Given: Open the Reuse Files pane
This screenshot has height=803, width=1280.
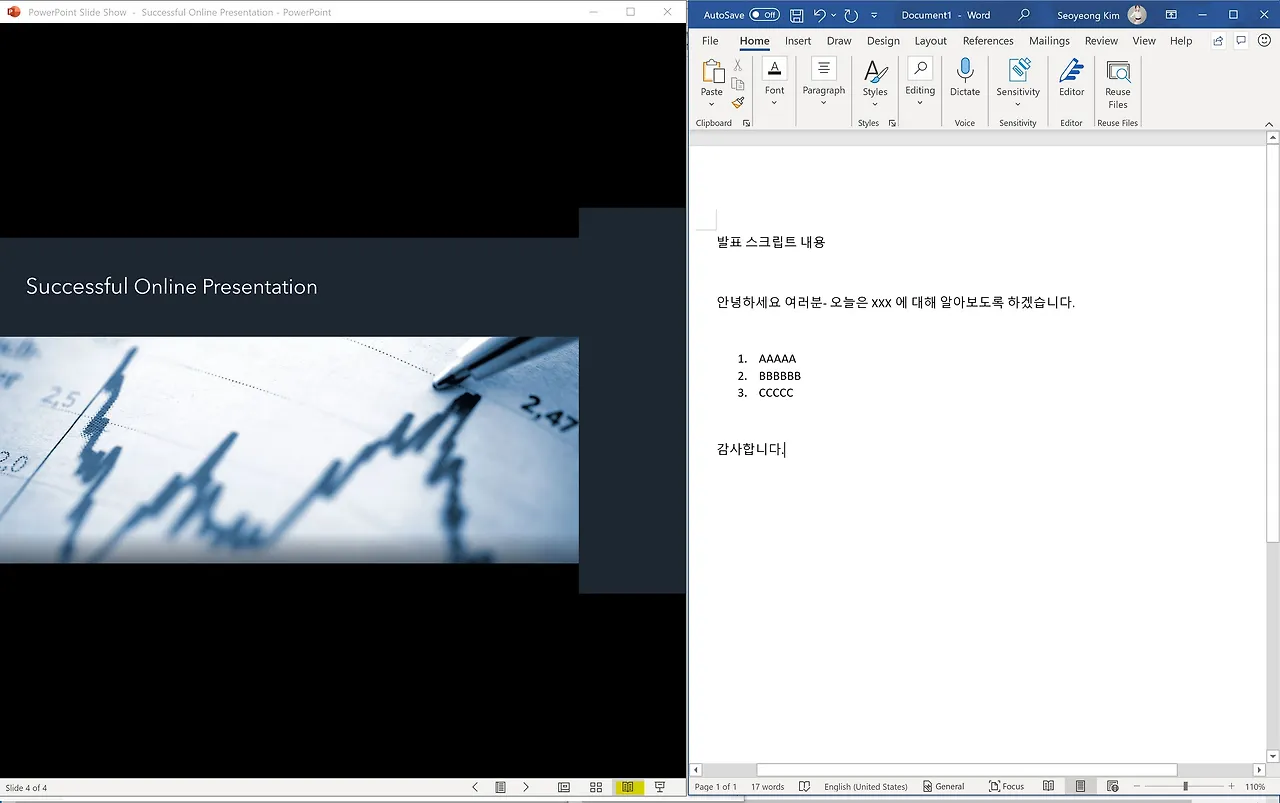Looking at the screenshot, I should [x=1118, y=84].
